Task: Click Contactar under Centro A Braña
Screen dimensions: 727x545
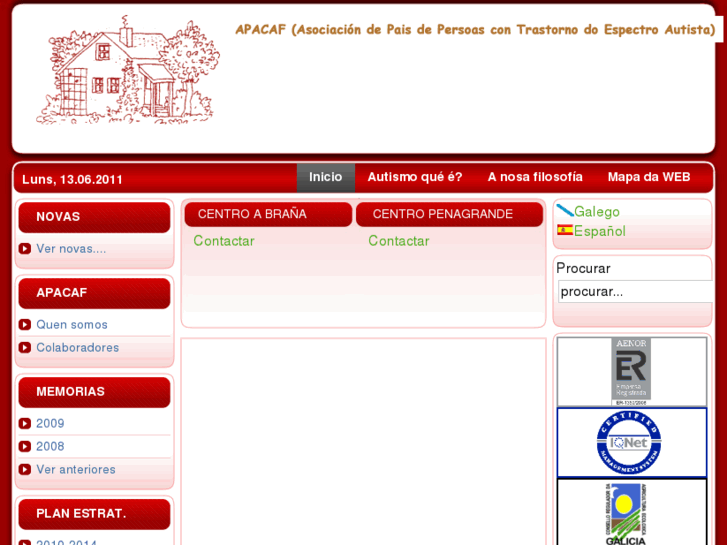Action: [x=224, y=241]
